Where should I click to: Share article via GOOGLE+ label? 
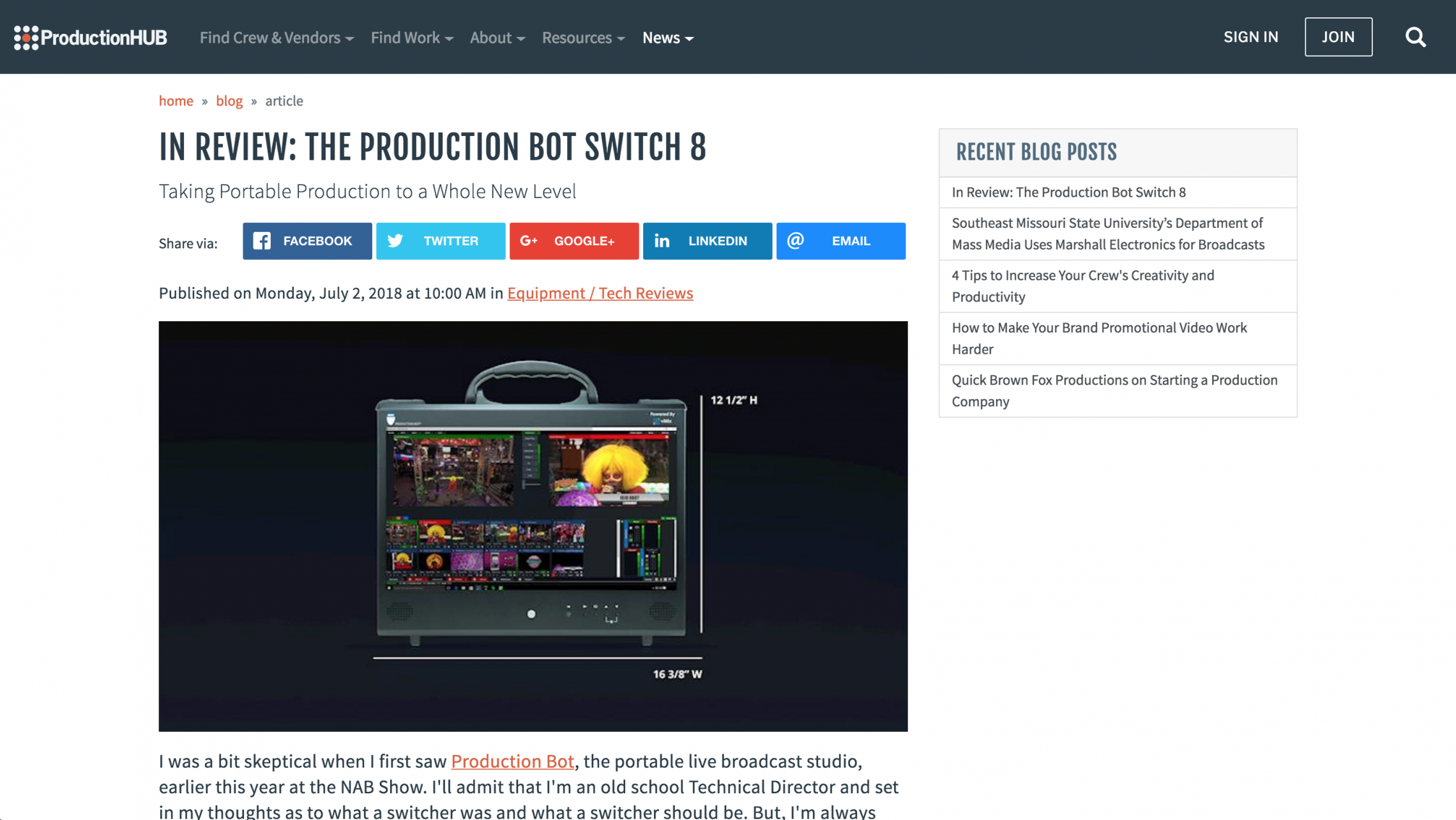(x=584, y=241)
